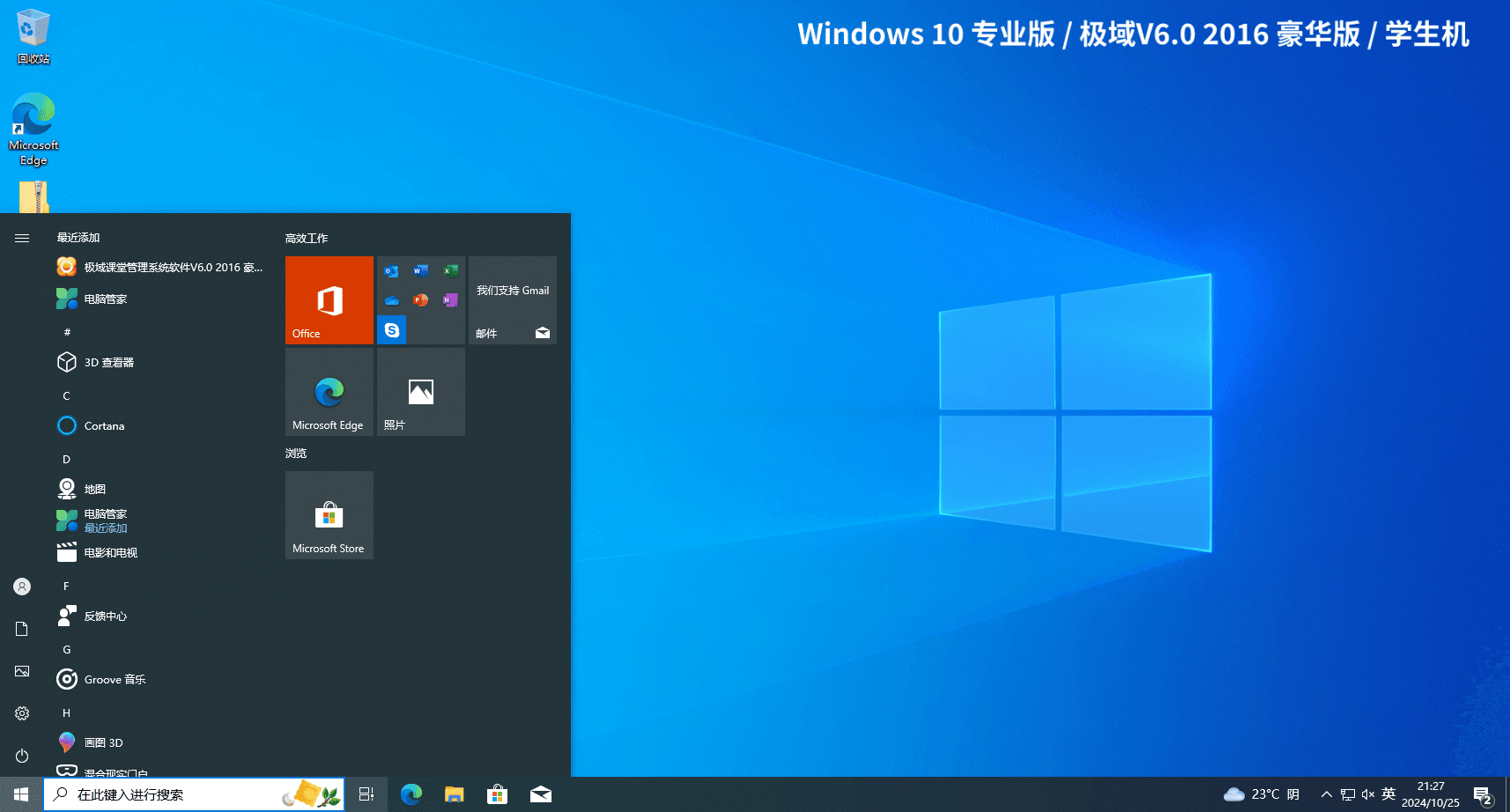Screen dimensions: 1510x812
Task: Open the Skype tile
Action: pyautogui.click(x=391, y=330)
